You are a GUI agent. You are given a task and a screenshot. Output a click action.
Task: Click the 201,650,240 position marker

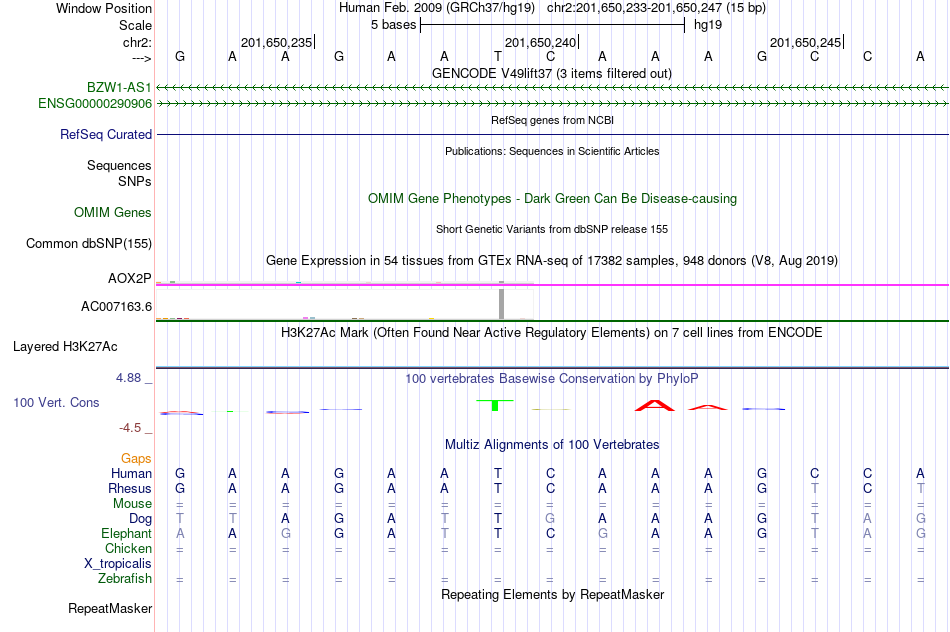coord(540,42)
